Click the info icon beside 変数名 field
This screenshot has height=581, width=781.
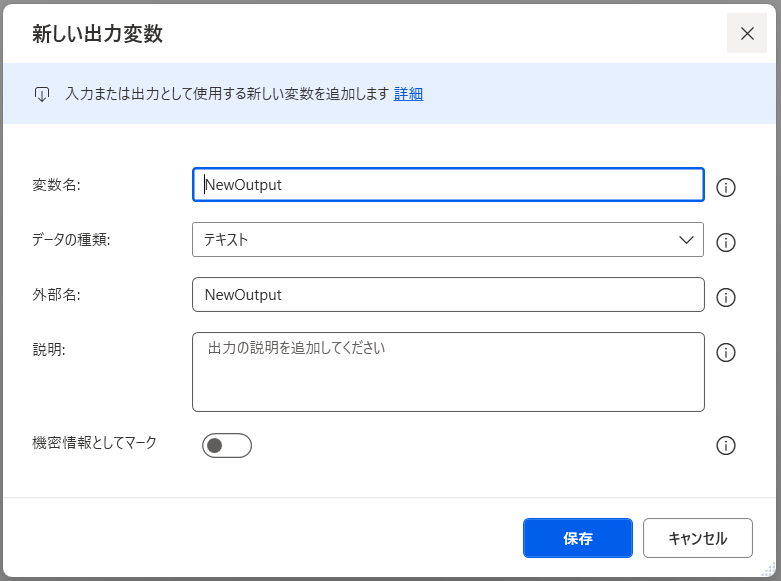click(727, 187)
